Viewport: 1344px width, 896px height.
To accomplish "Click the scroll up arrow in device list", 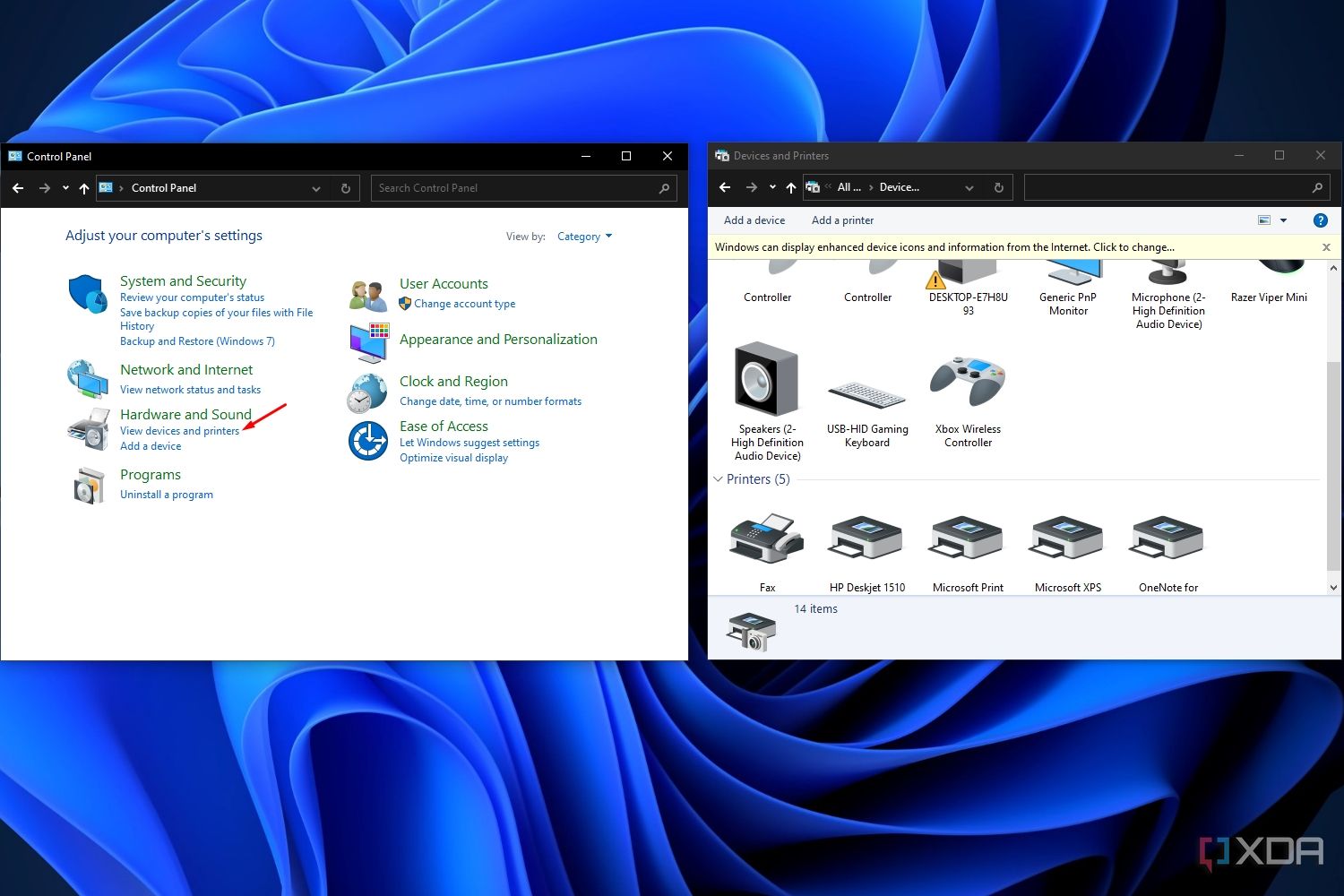I will pyautogui.click(x=1333, y=268).
